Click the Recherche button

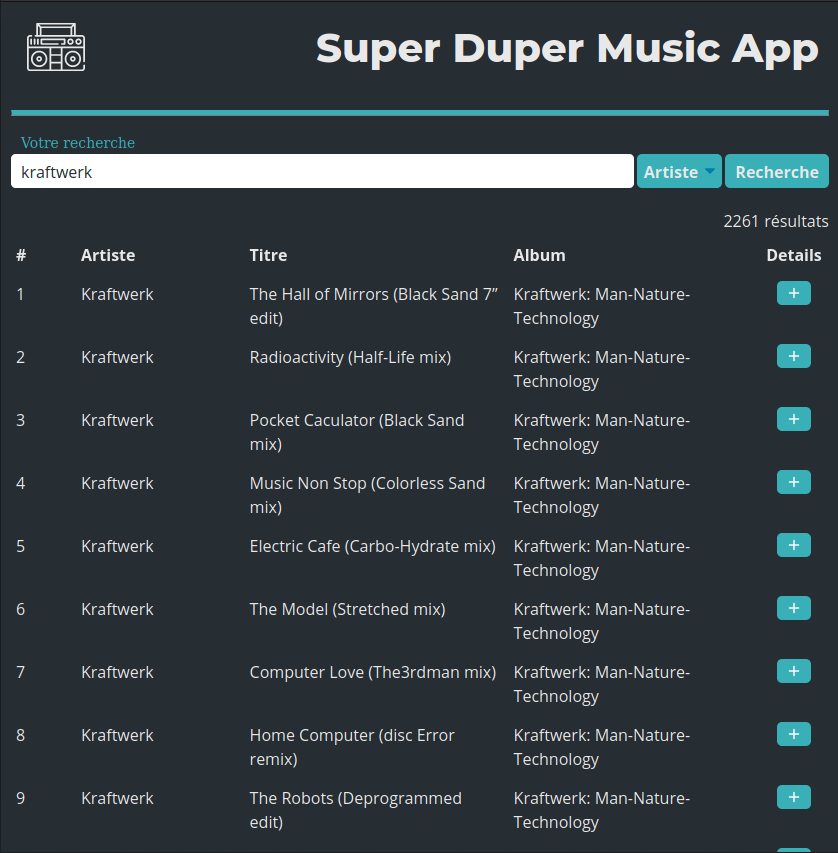(777, 171)
